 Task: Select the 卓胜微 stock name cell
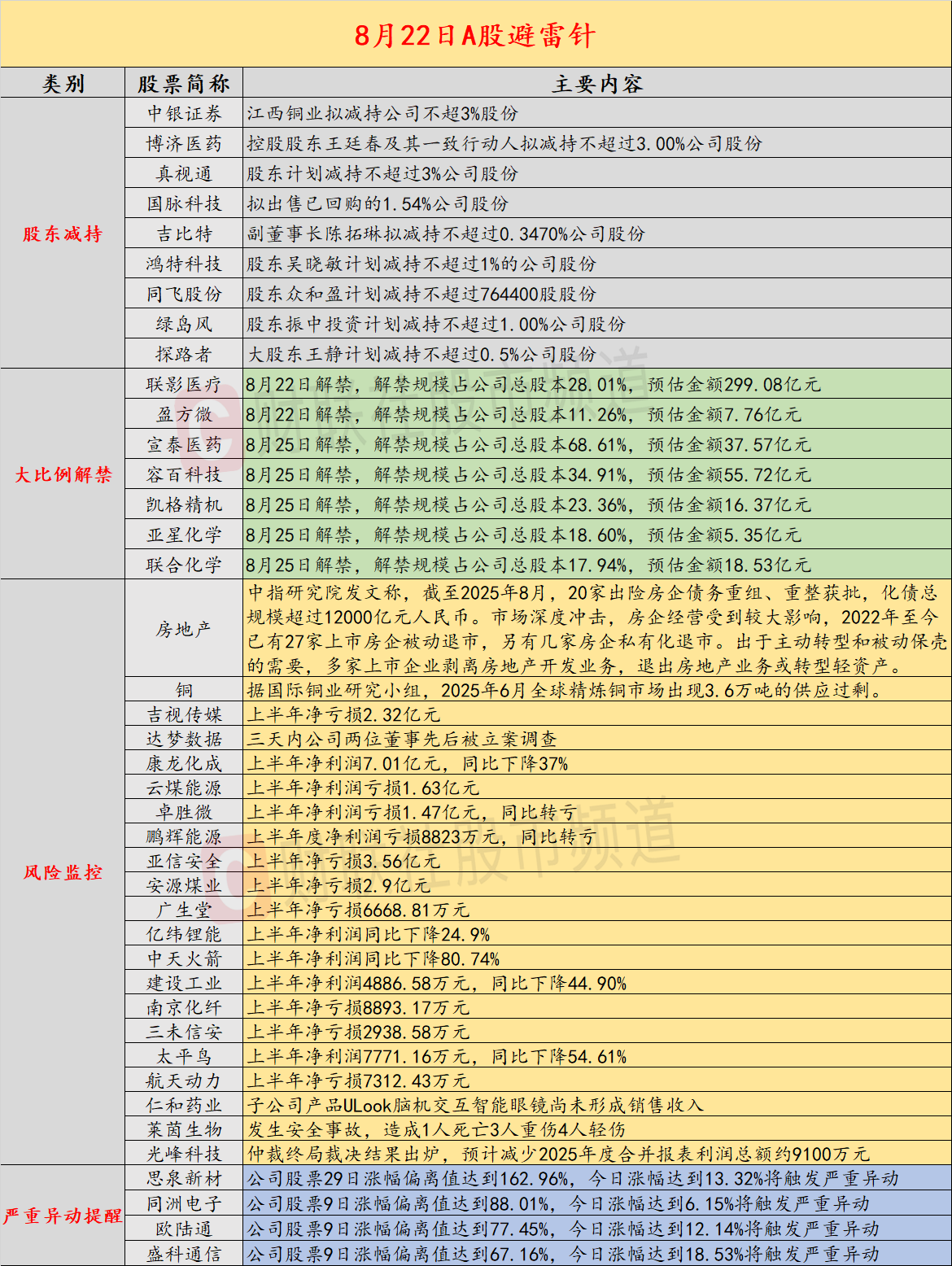click(x=184, y=812)
